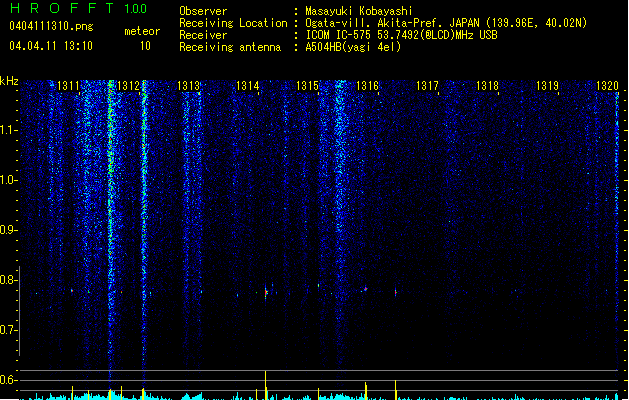Click the Receiver label
The height and width of the screenshot is (400, 629).
point(203,35)
